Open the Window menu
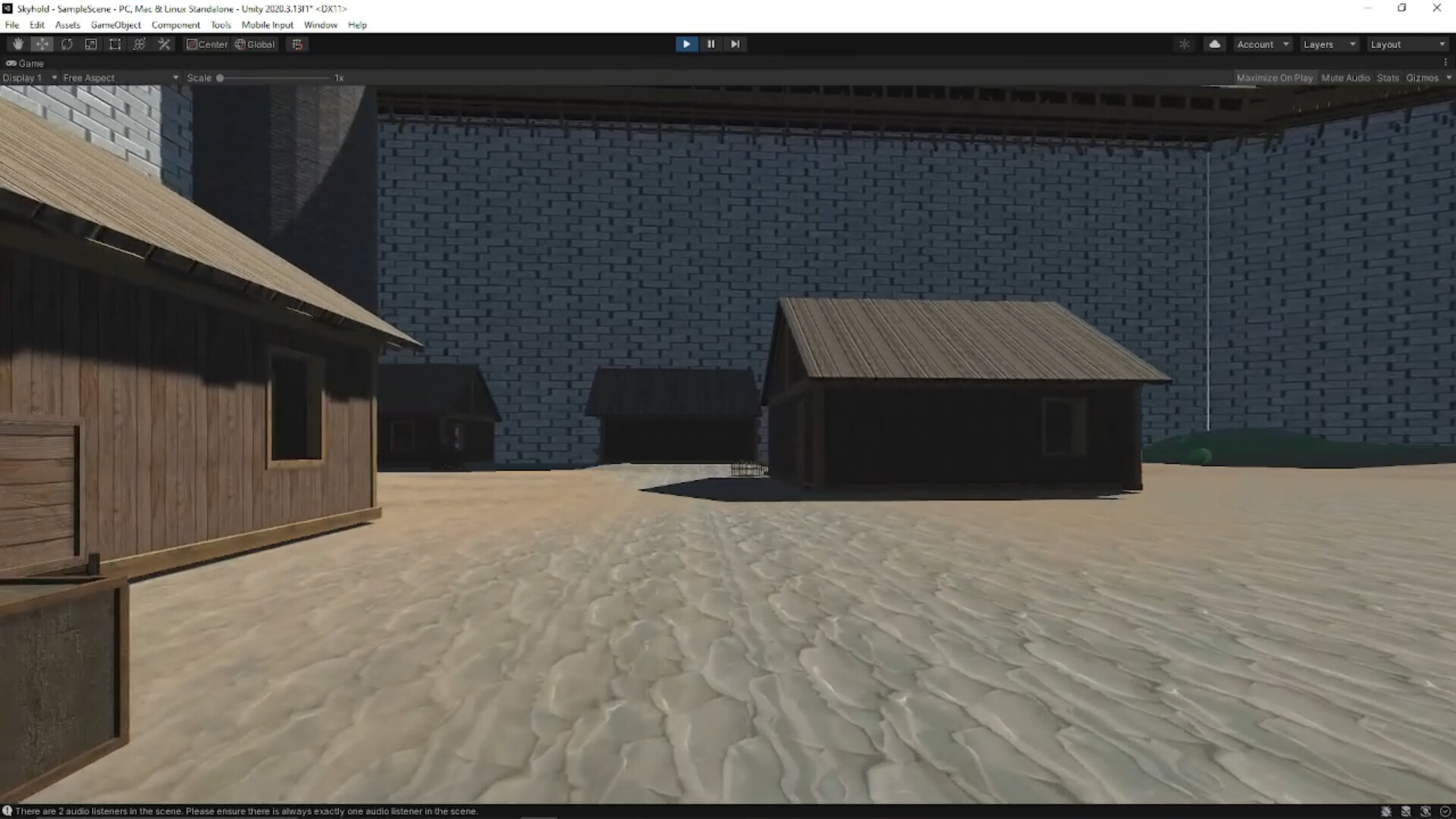This screenshot has height=819, width=1456. point(320,25)
